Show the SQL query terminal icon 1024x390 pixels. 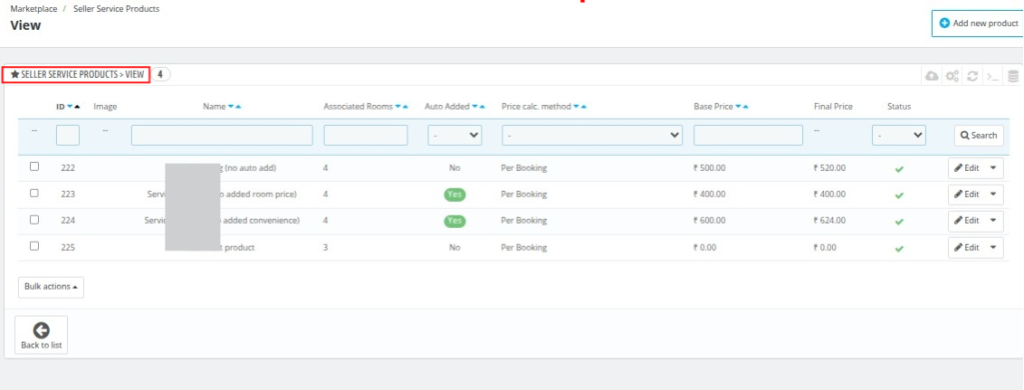tap(993, 76)
